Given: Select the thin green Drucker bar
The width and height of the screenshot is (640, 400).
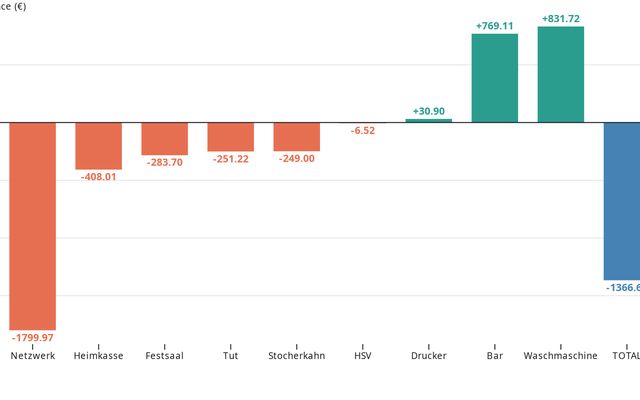Looking at the screenshot, I should click(x=428, y=120).
